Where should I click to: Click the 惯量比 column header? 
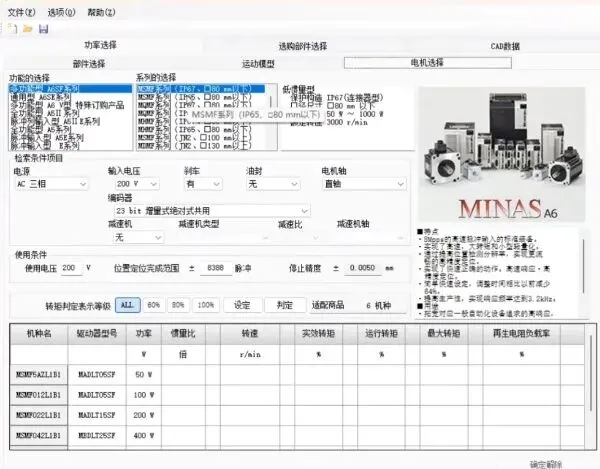(183, 334)
